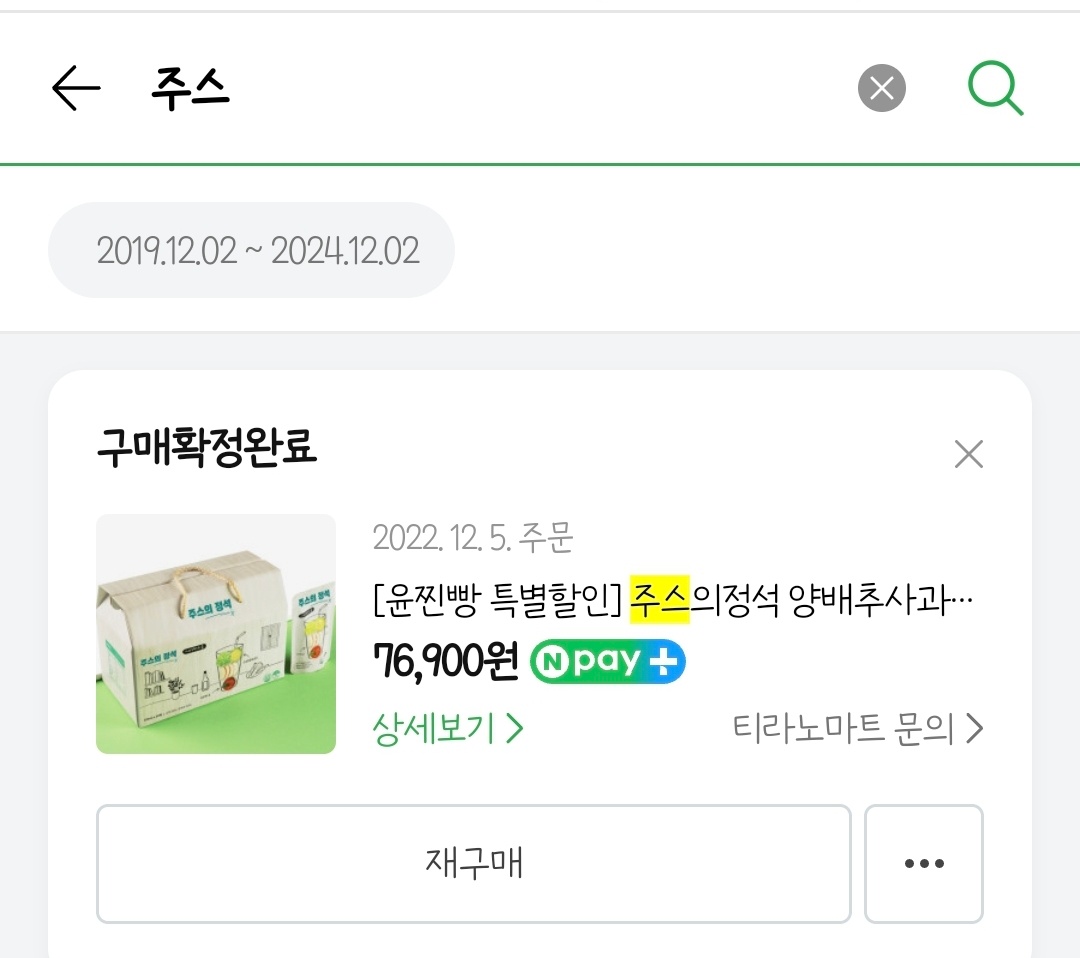Open the juice box product thumbnail
This screenshot has width=1080, height=958.
(x=216, y=634)
